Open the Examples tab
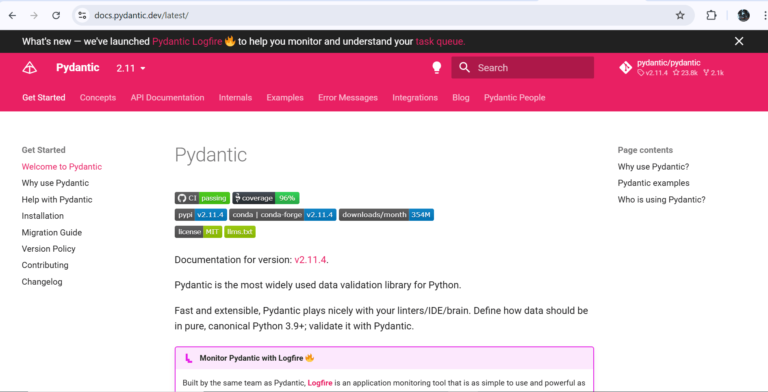Image resolution: width=768 pixels, height=392 pixels. [285, 98]
